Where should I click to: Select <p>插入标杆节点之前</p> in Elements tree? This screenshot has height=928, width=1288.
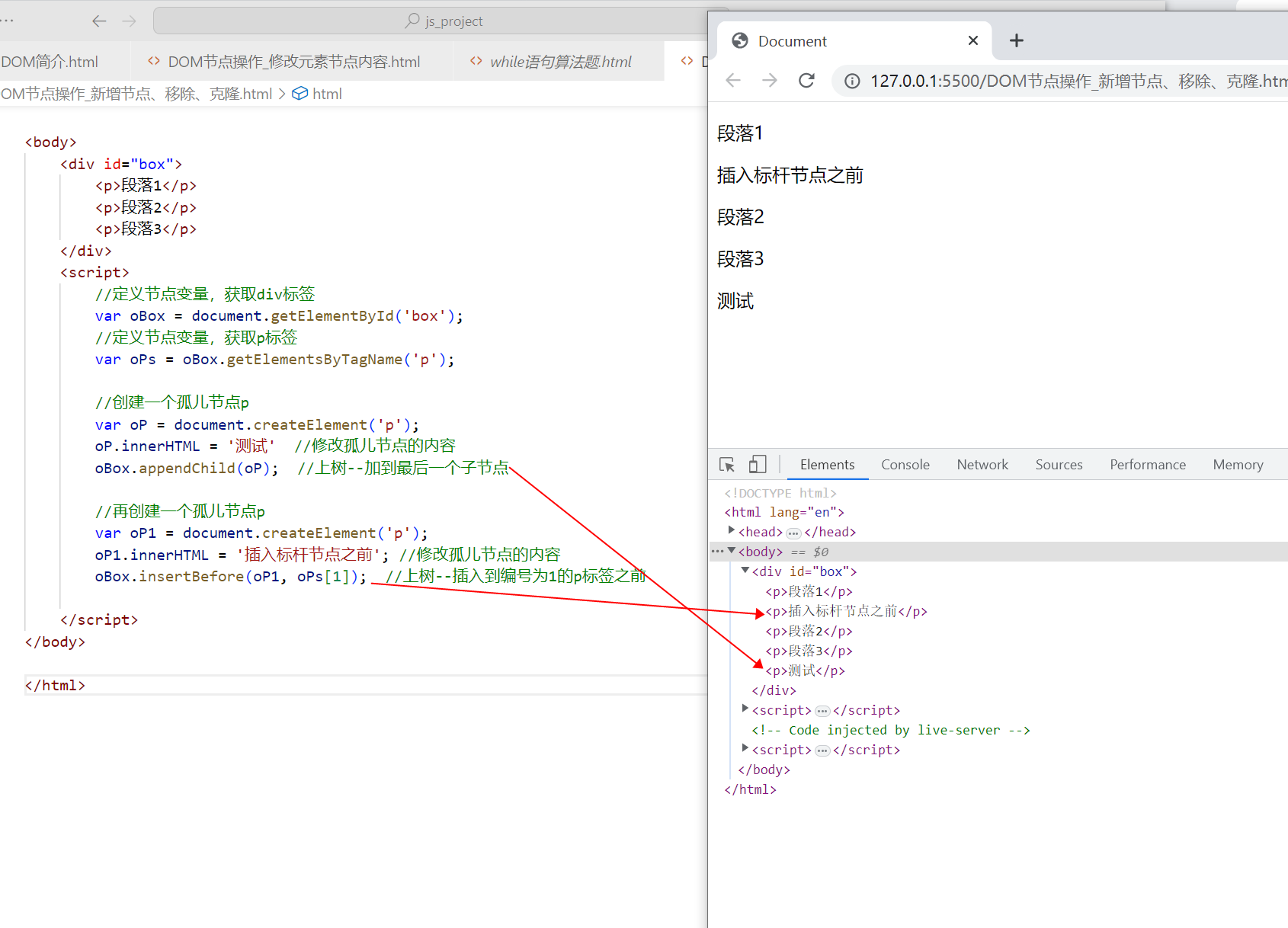pyautogui.click(x=846, y=611)
